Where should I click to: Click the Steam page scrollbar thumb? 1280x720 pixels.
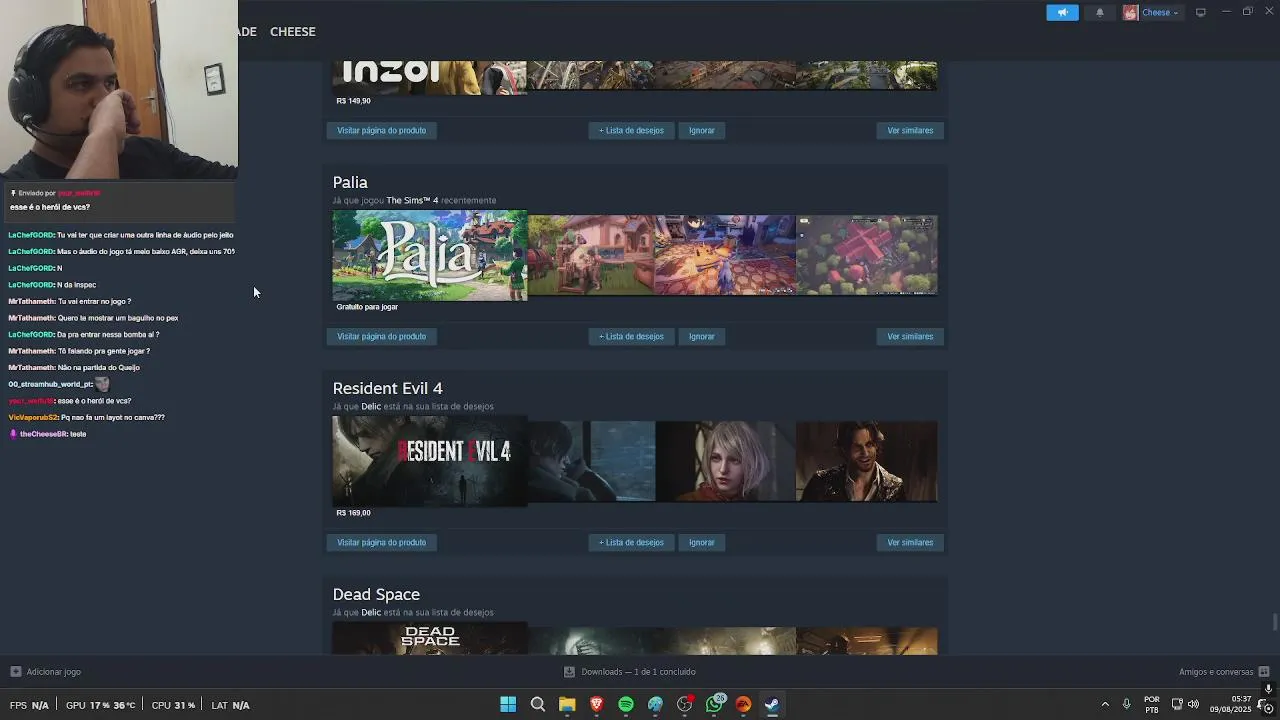tap(1275, 623)
